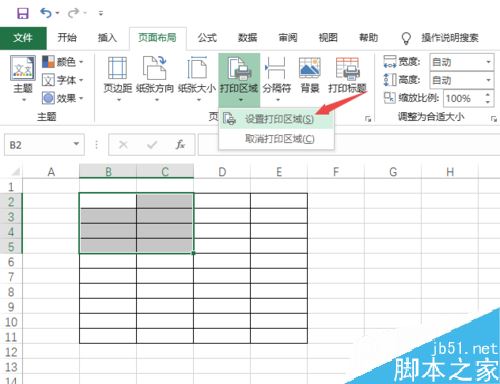Screen dimensions: 500x384
Task: Click the Undo arrow icon
Action: click(x=46, y=13)
